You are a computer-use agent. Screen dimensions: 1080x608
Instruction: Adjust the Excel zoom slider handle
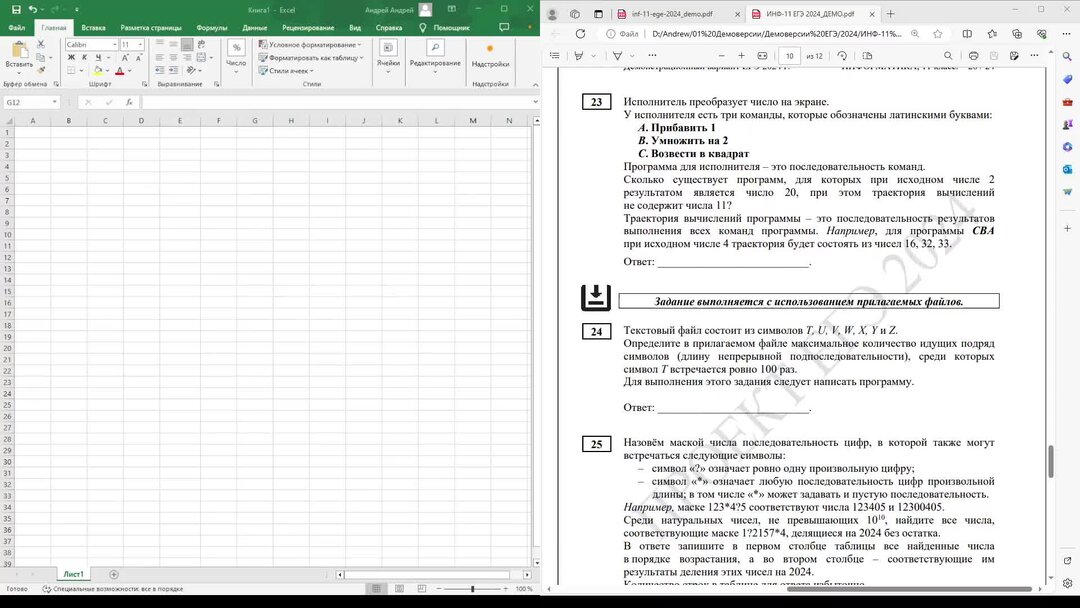pyautogui.click(x=472, y=589)
